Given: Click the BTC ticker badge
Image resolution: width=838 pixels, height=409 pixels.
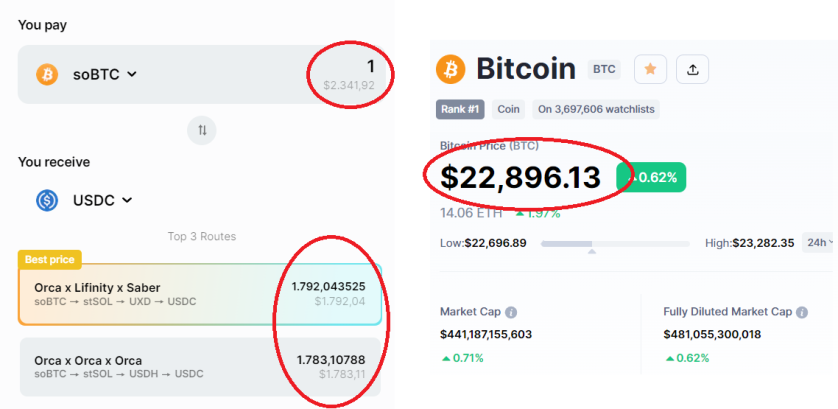Looking at the screenshot, I should (x=604, y=69).
